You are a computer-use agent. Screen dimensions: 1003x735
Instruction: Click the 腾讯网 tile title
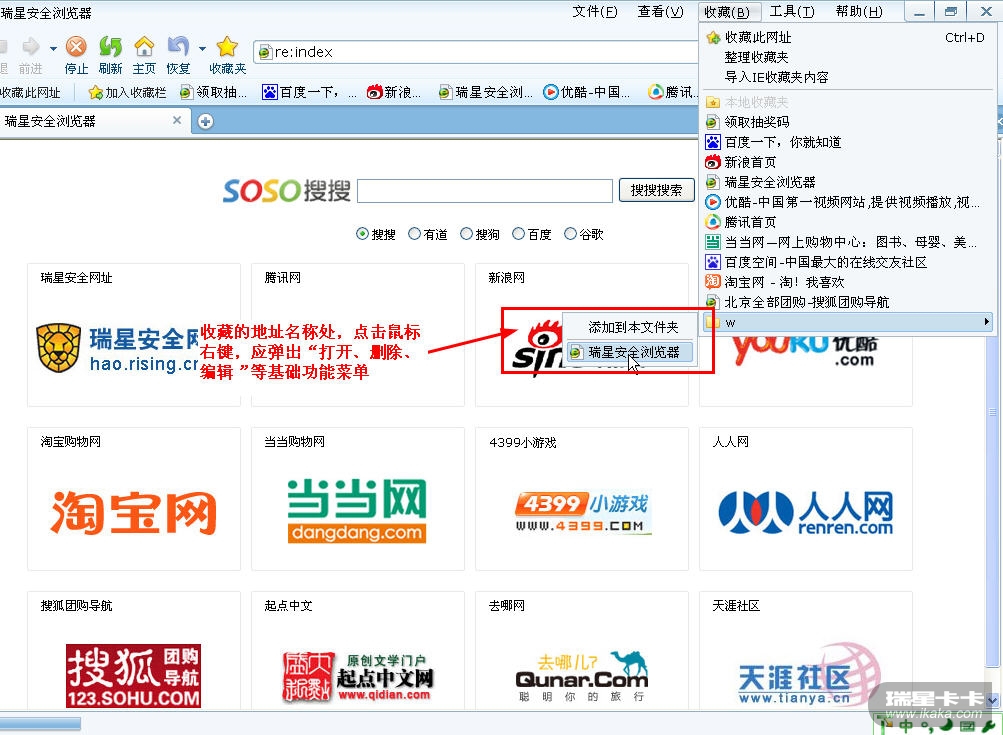click(282, 278)
